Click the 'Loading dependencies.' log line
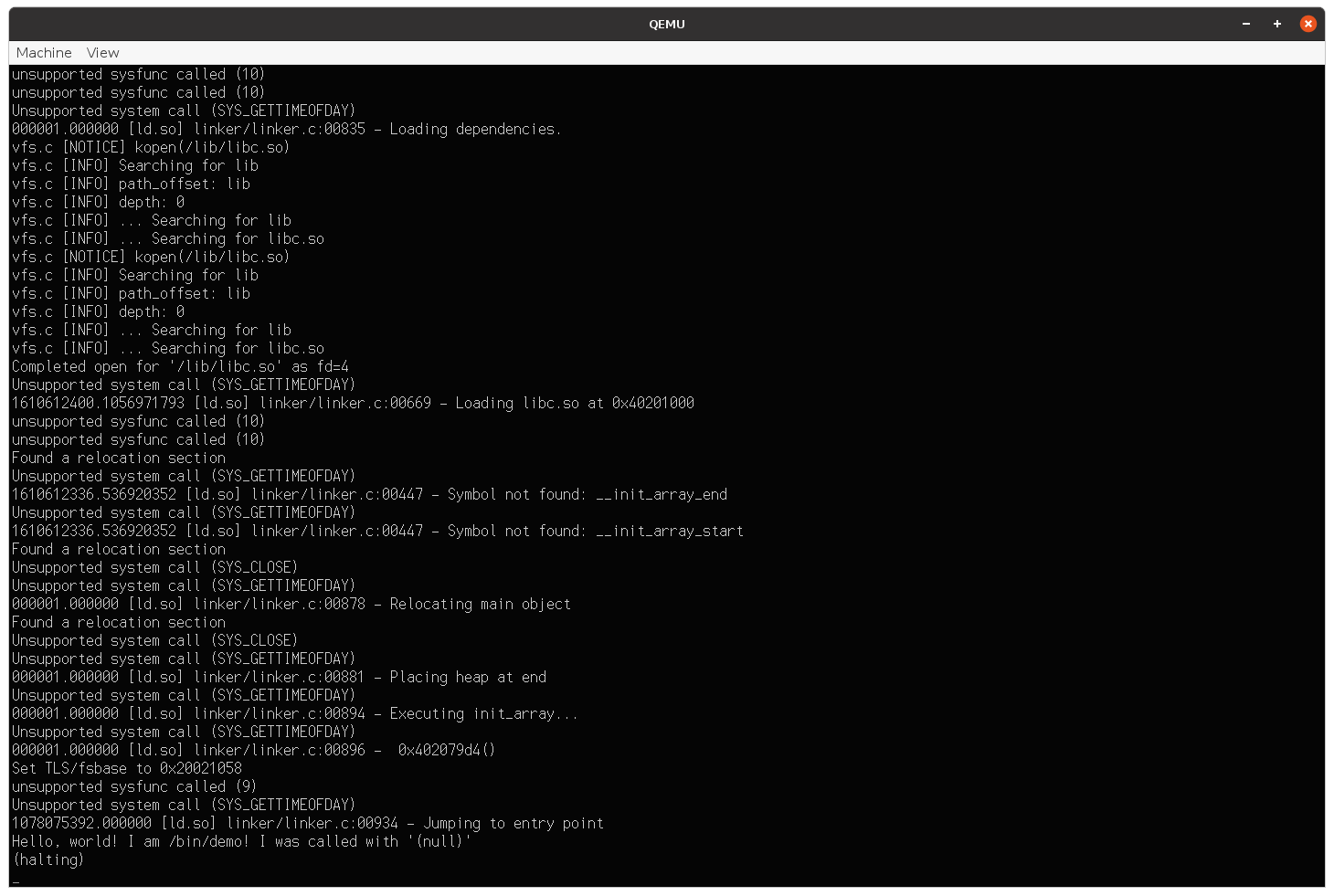 [x=286, y=129]
